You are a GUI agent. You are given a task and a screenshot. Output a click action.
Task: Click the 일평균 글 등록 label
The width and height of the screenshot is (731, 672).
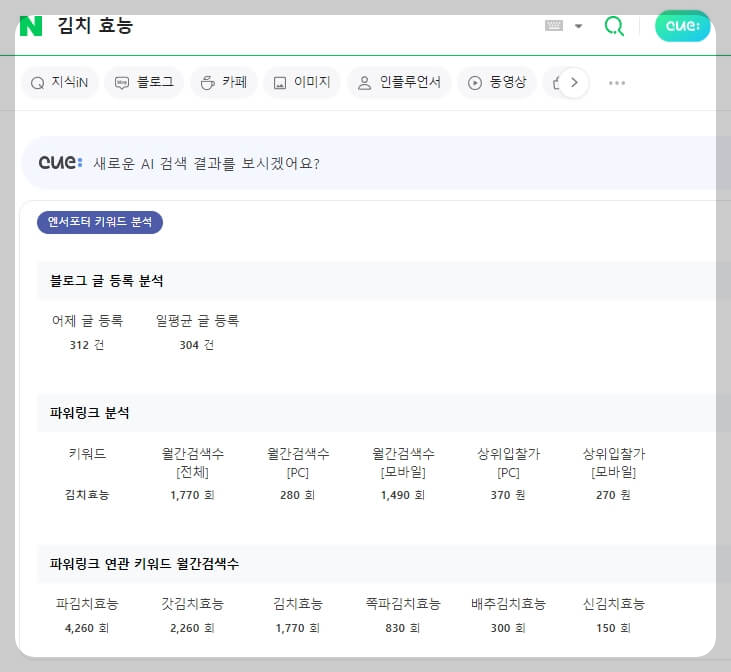pyautogui.click(x=197, y=321)
